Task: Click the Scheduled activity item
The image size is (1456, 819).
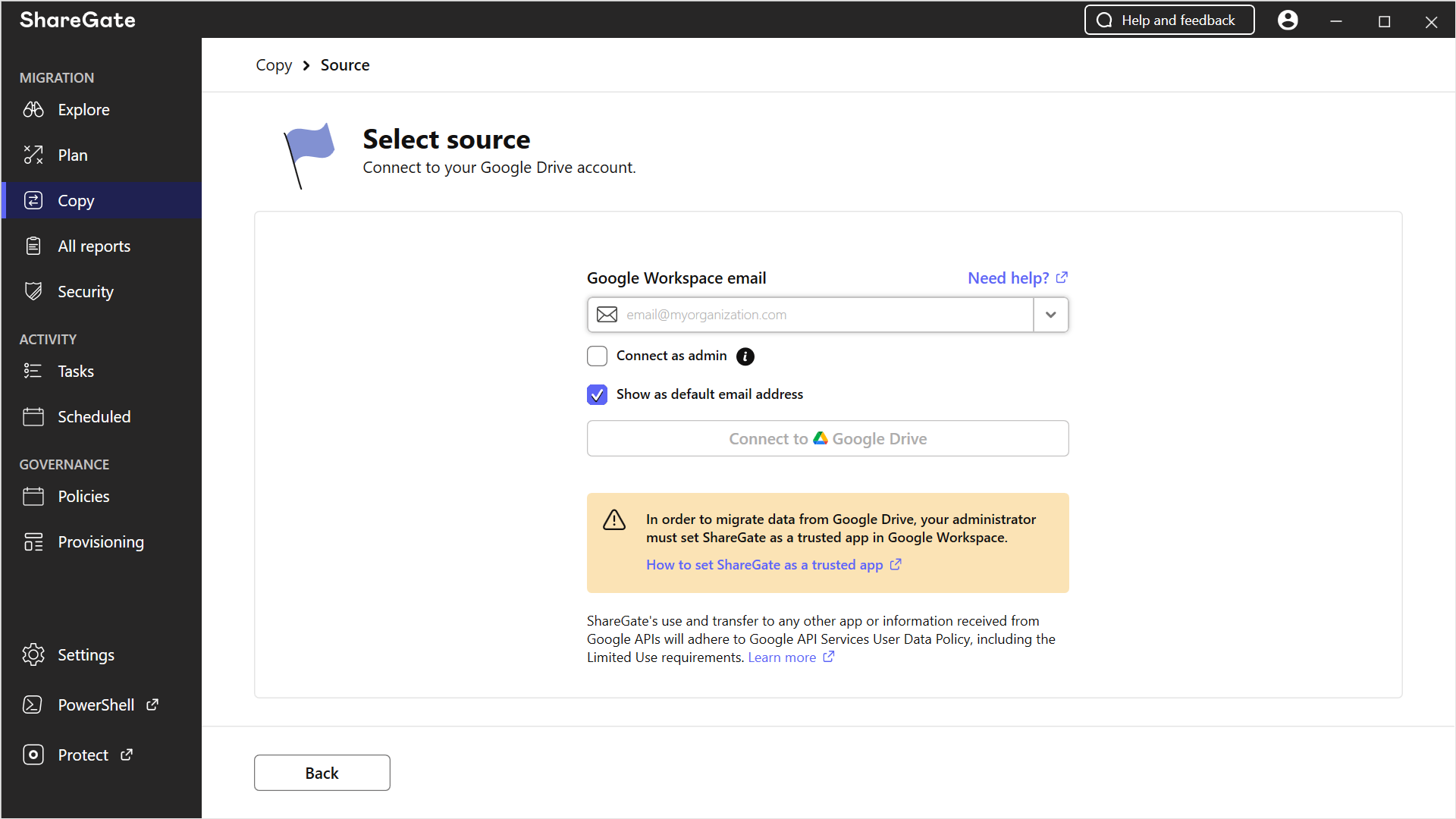Action: (x=94, y=417)
